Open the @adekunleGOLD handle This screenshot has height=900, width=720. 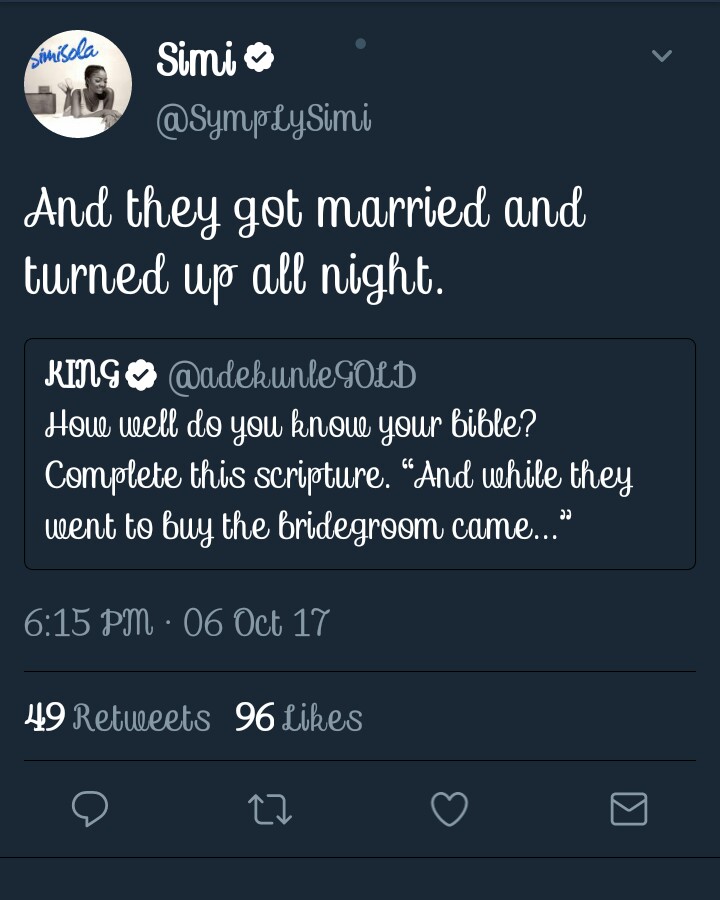pos(292,376)
